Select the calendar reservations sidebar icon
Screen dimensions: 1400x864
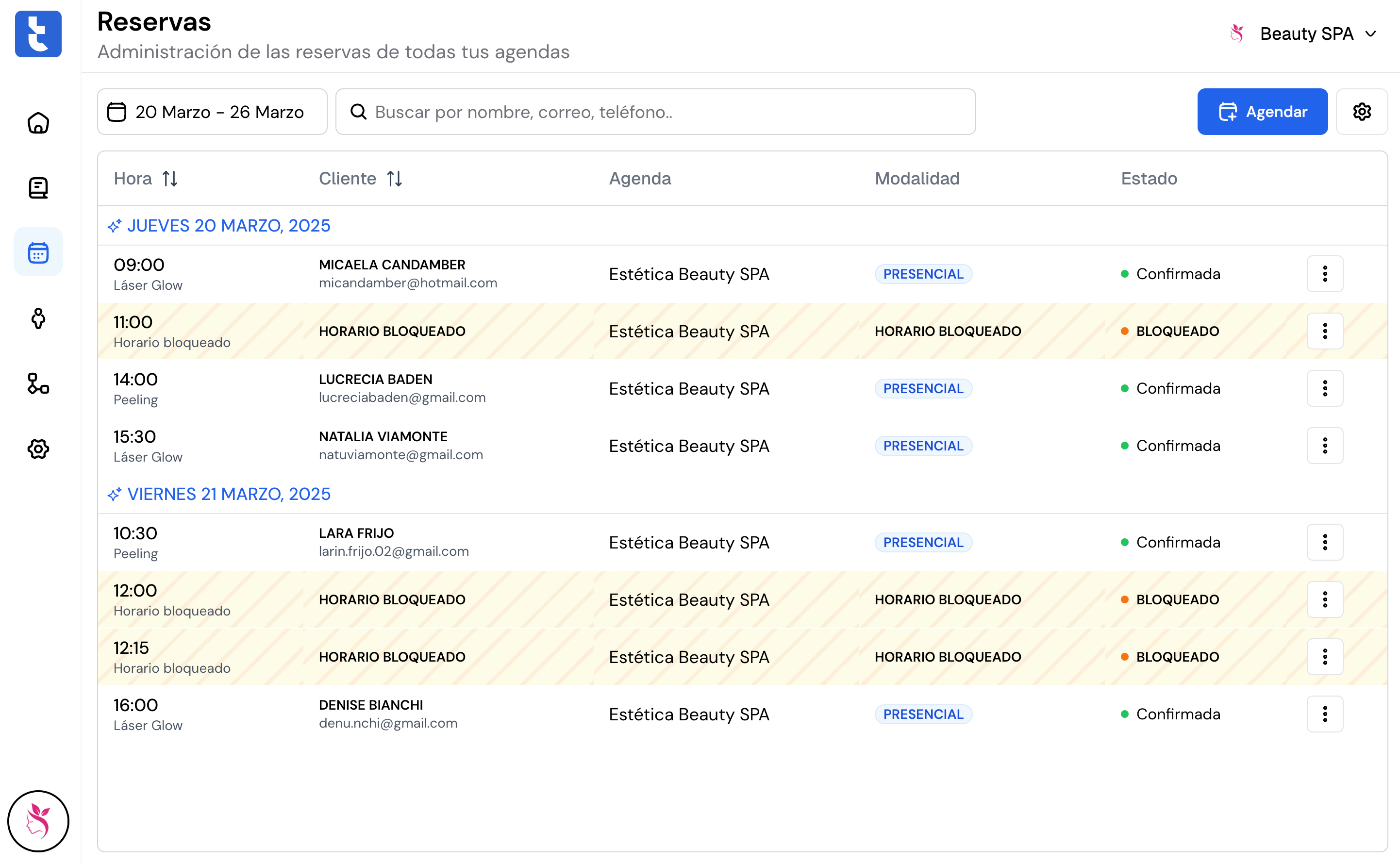point(38,252)
